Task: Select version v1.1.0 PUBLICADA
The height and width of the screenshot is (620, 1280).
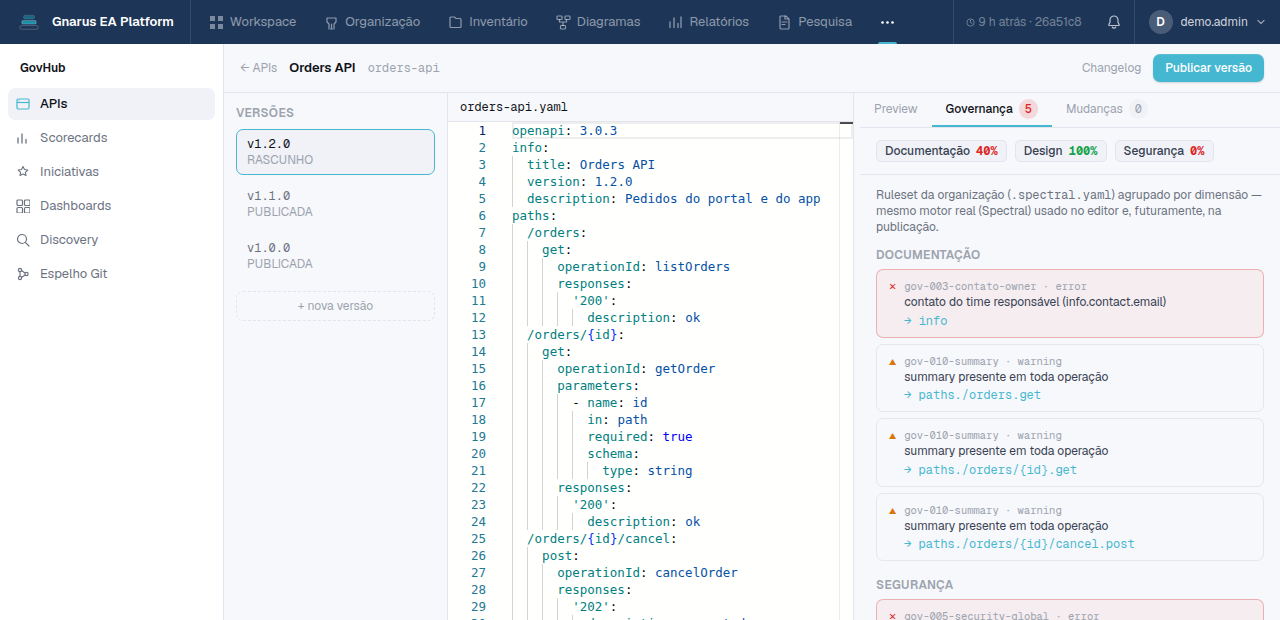Action: pyautogui.click(x=335, y=204)
